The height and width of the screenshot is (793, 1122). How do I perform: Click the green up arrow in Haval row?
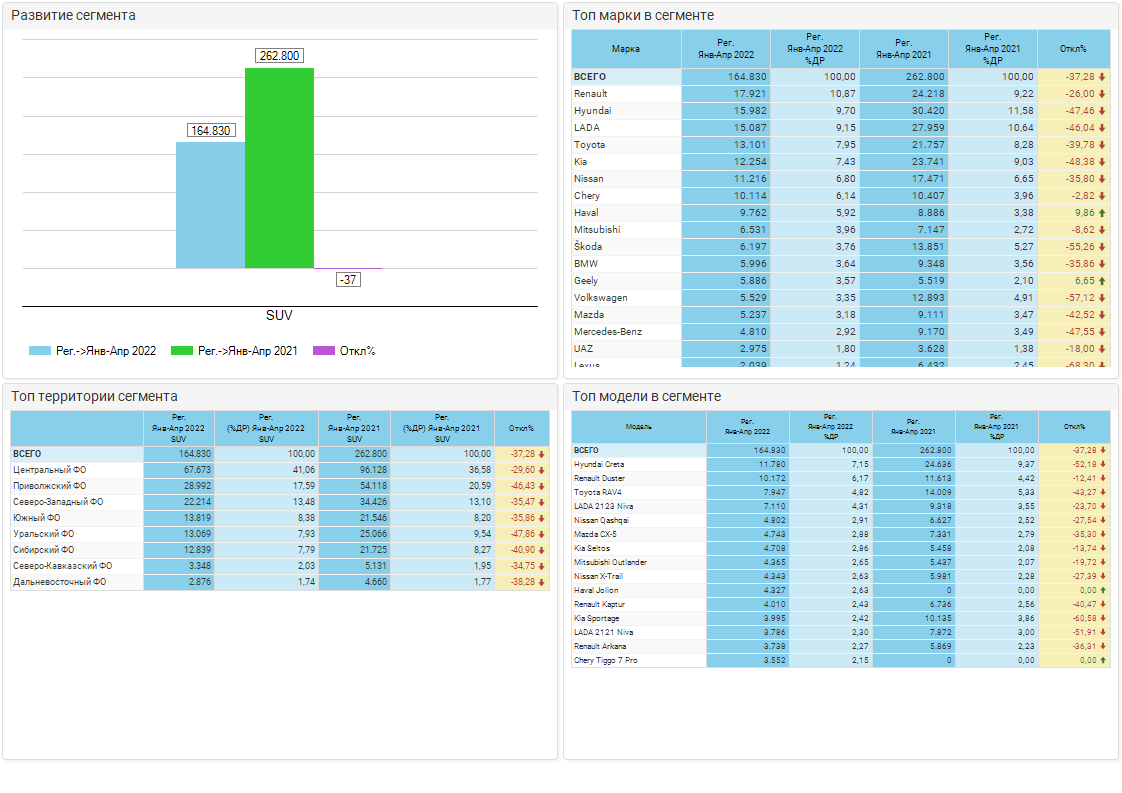1102,213
